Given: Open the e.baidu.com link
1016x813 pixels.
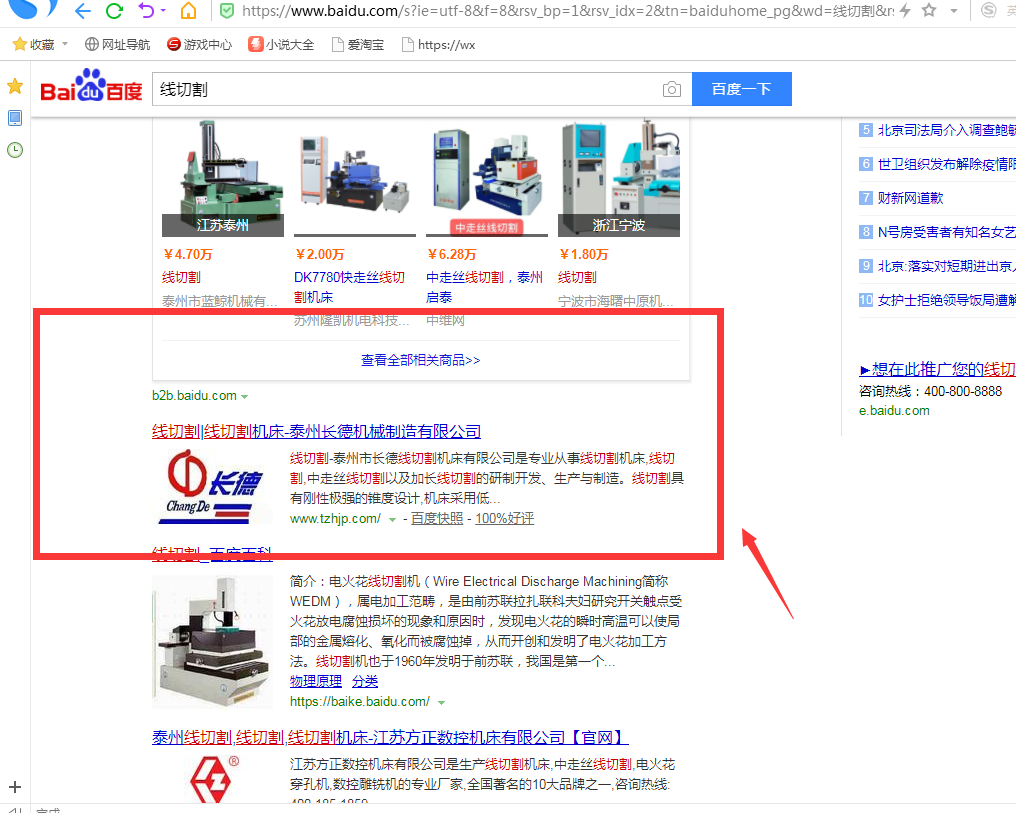Looking at the screenshot, I should click(x=894, y=411).
